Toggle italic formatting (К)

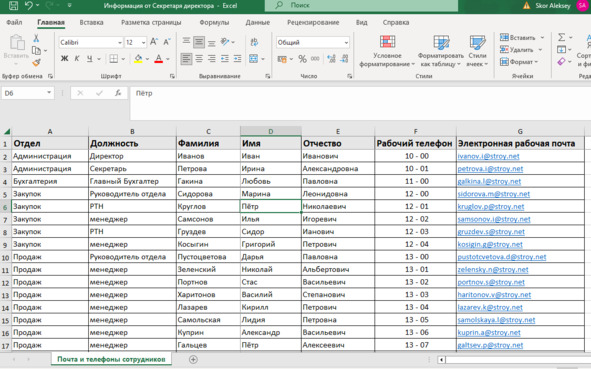77,58
